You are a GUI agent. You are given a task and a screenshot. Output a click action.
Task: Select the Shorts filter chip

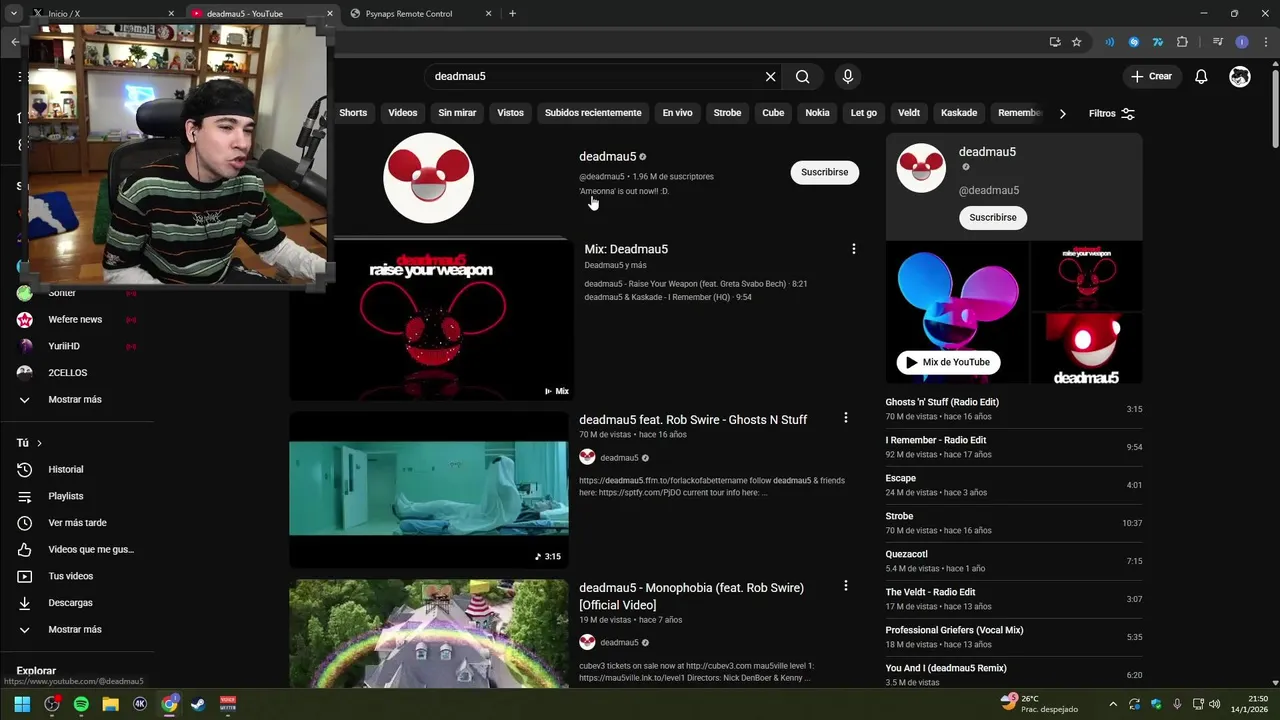(352, 113)
